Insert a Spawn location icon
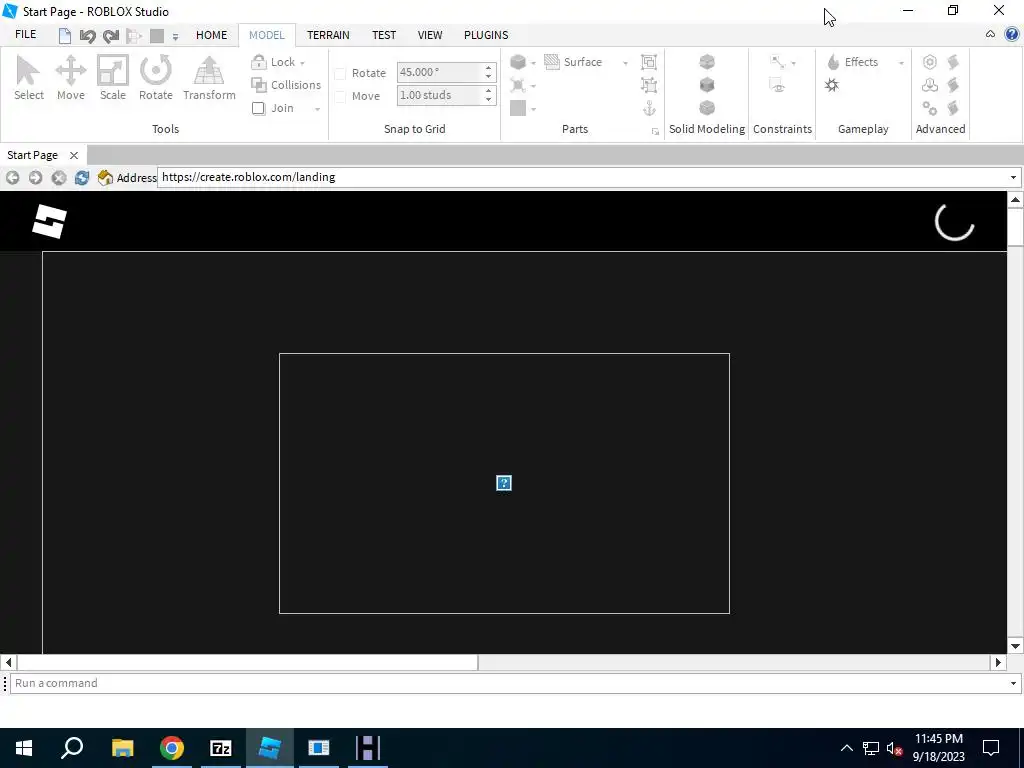Viewport: 1024px width, 768px height. coord(832,85)
